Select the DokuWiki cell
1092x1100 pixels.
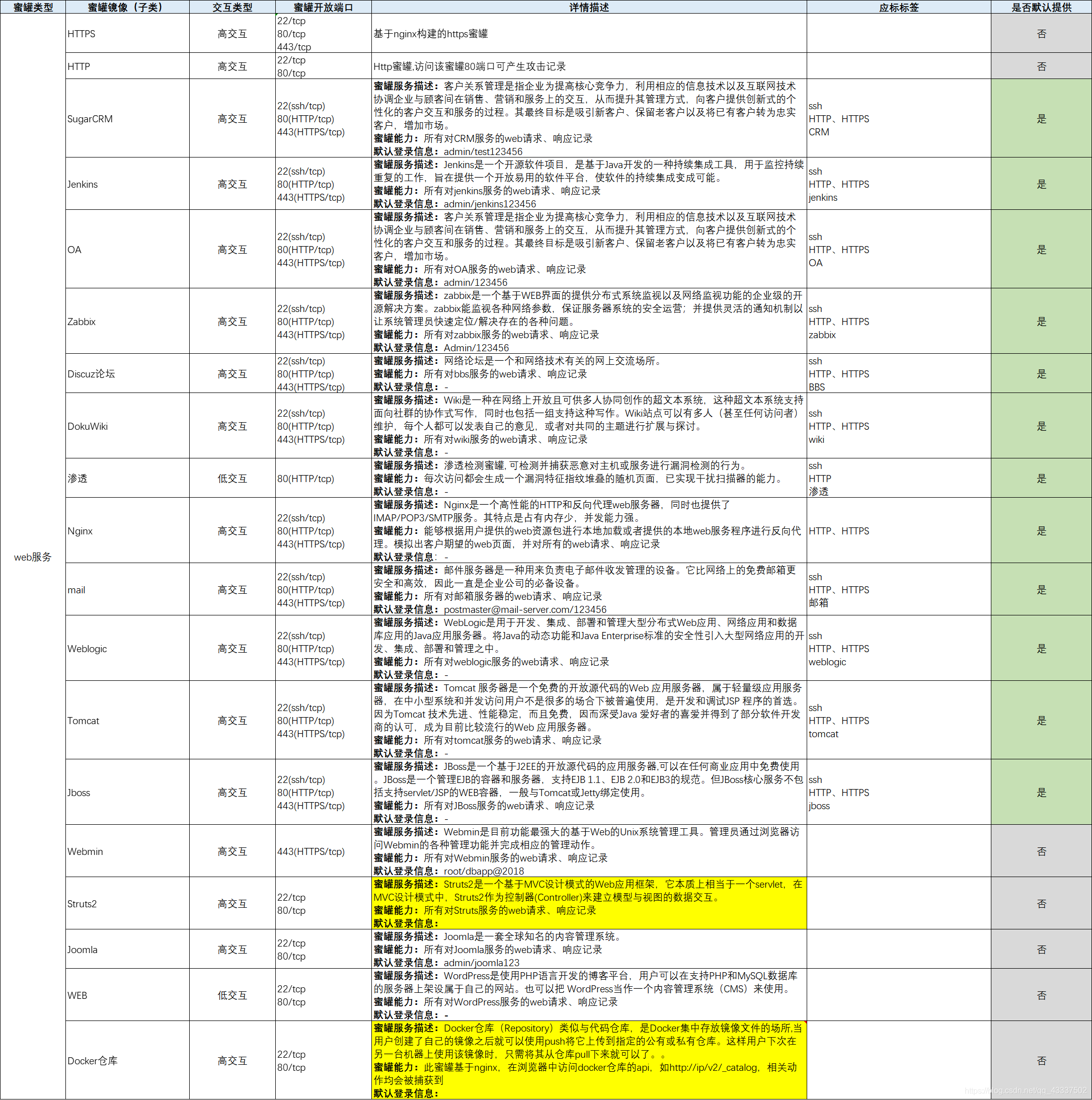click(x=127, y=426)
